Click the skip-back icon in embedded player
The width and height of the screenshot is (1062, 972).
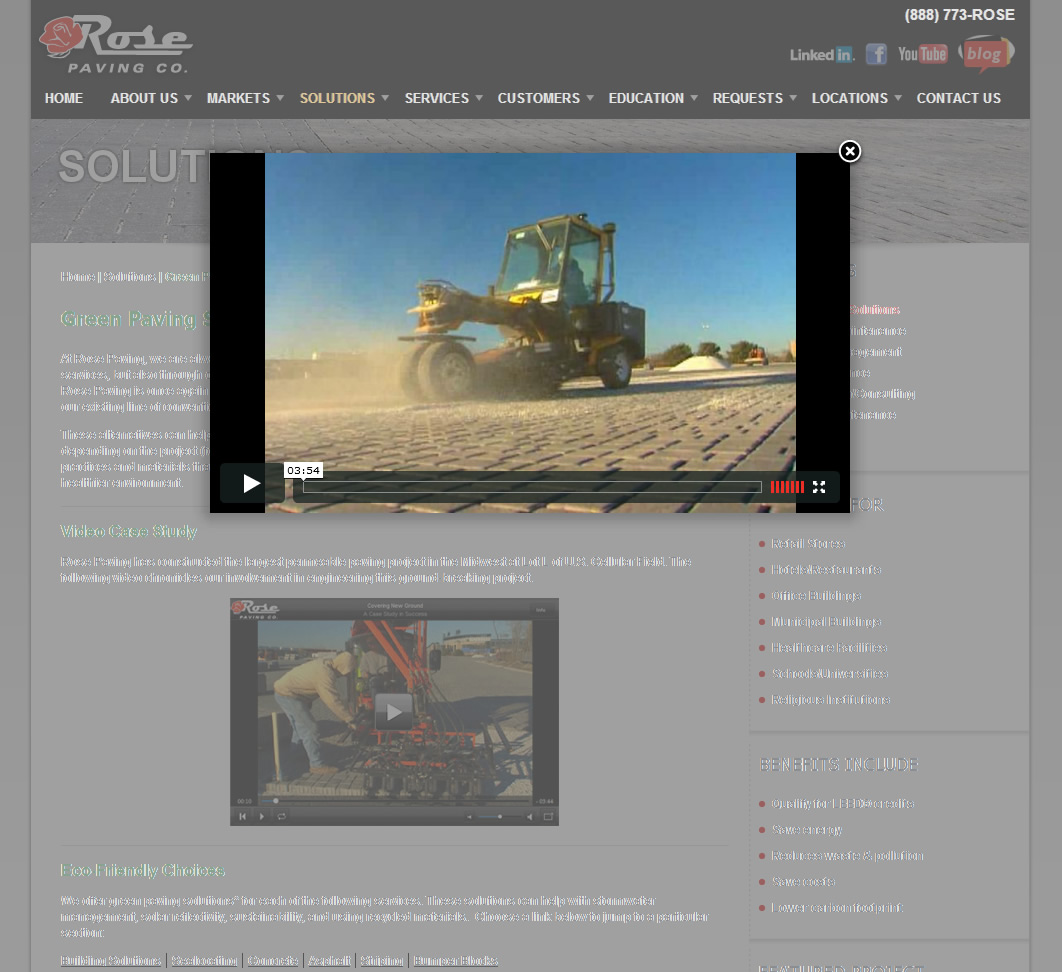click(242, 816)
